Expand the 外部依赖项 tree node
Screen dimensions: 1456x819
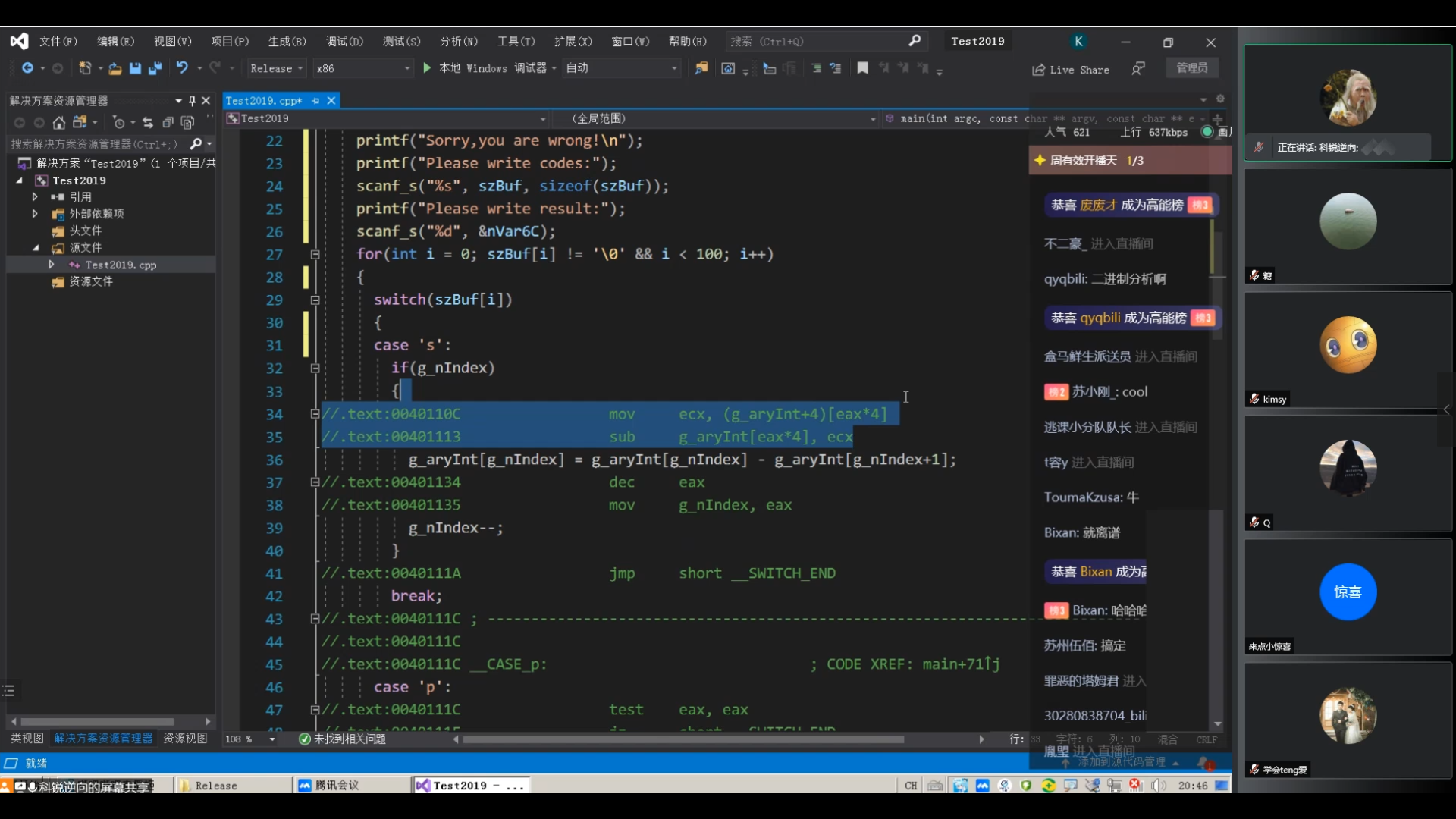[x=35, y=214]
